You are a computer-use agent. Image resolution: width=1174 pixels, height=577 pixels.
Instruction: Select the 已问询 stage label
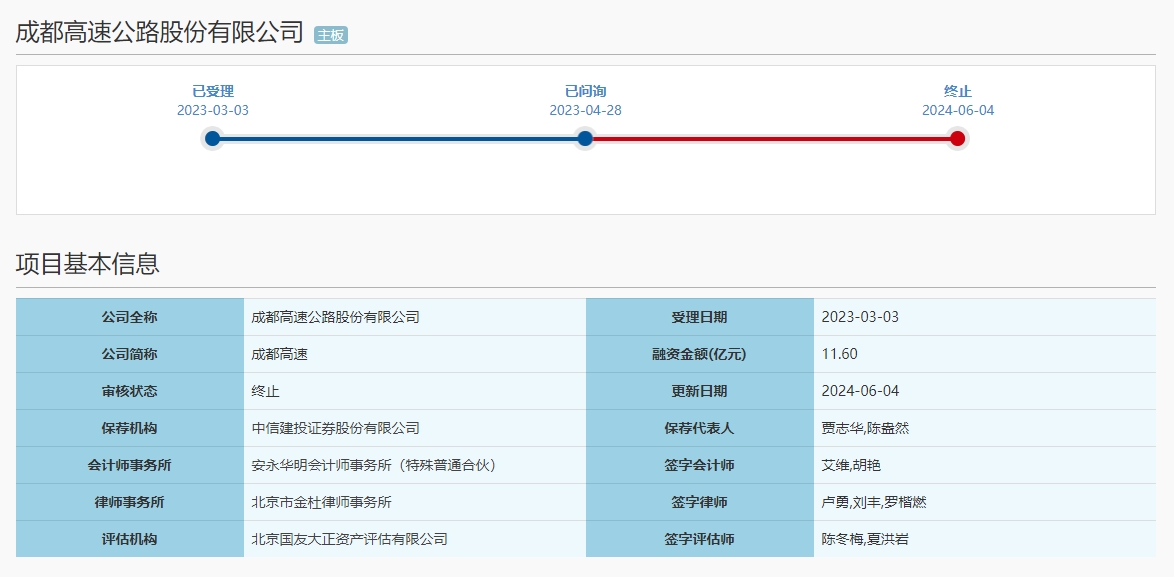(x=586, y=91)
